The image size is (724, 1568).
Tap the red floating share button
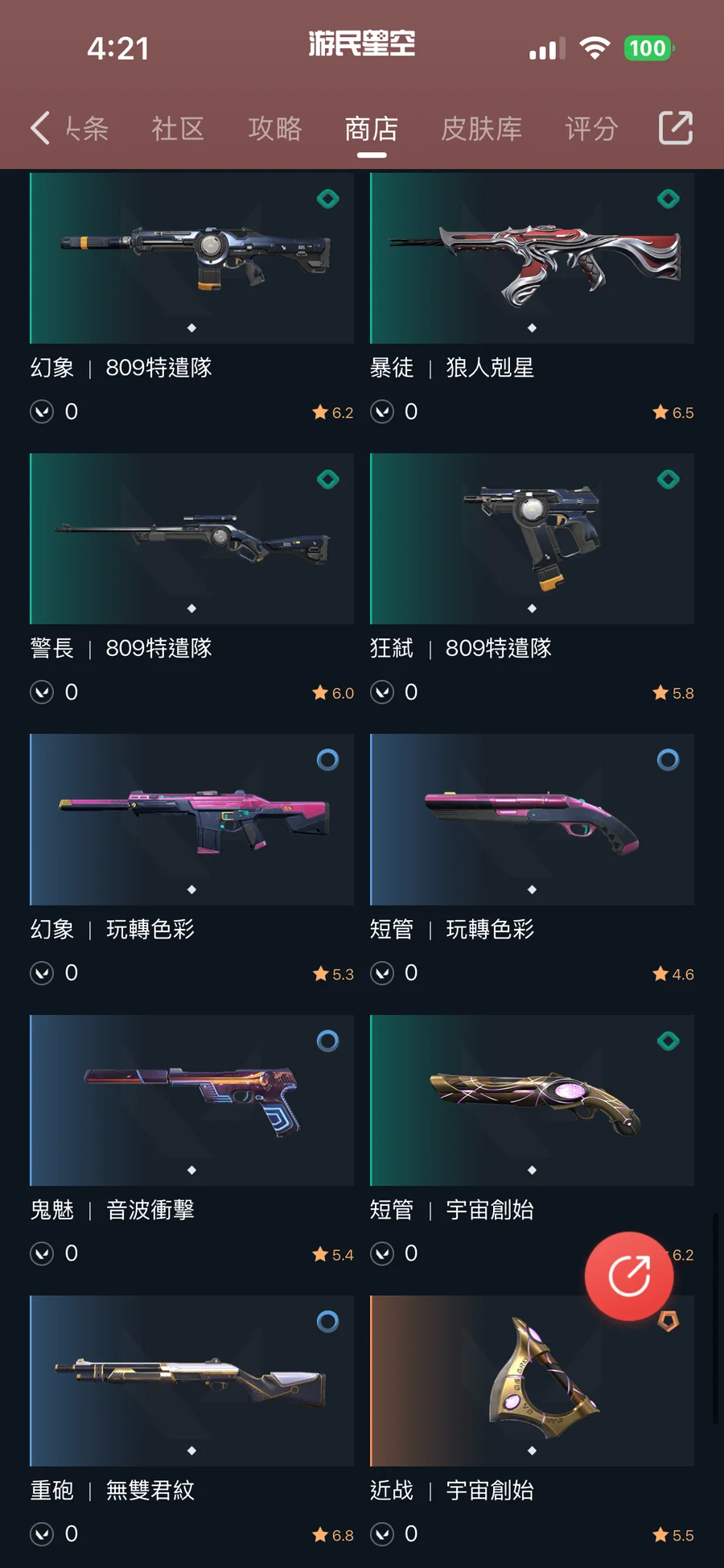(629, 1276)
